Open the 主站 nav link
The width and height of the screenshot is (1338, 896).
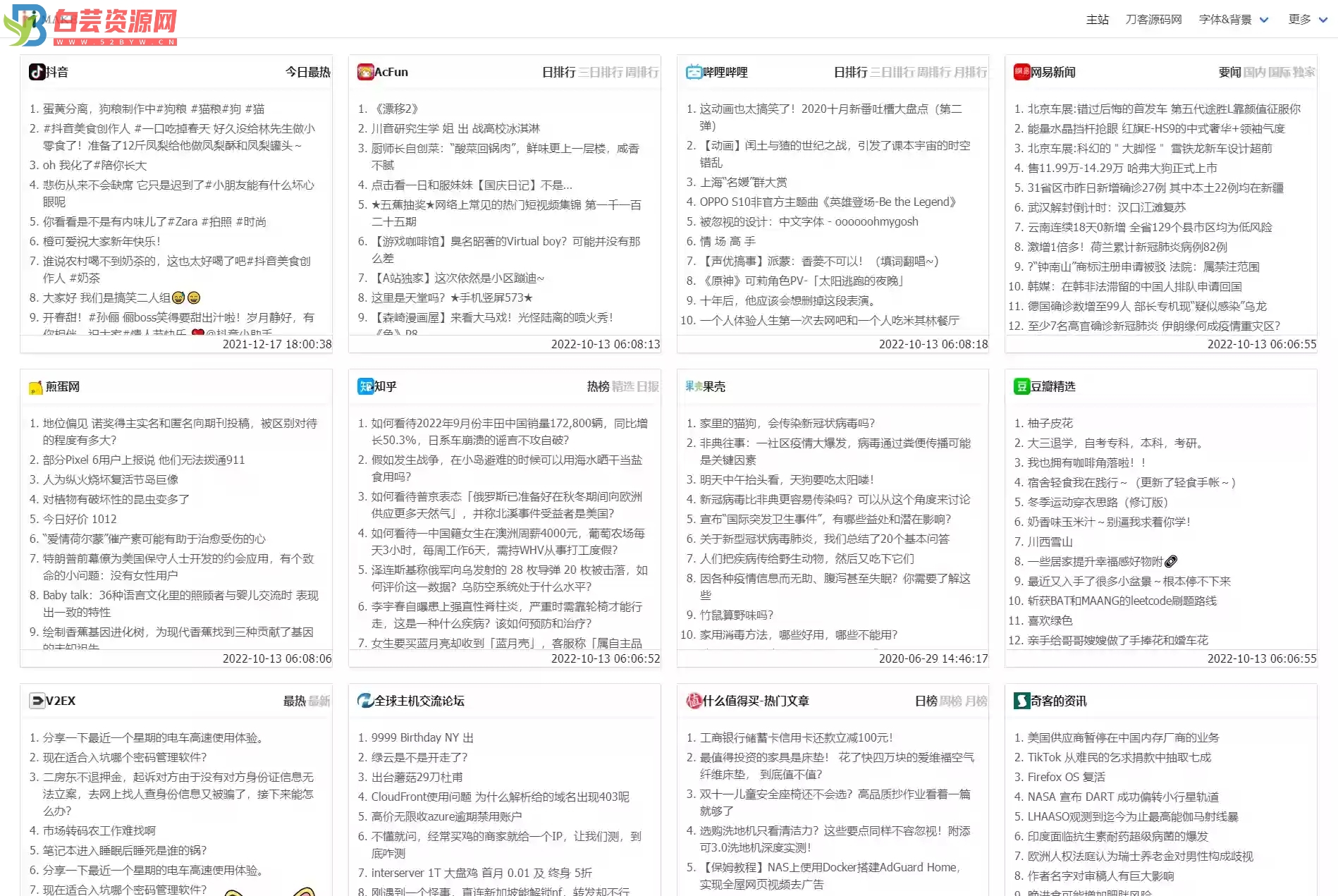pos(1098,20)
